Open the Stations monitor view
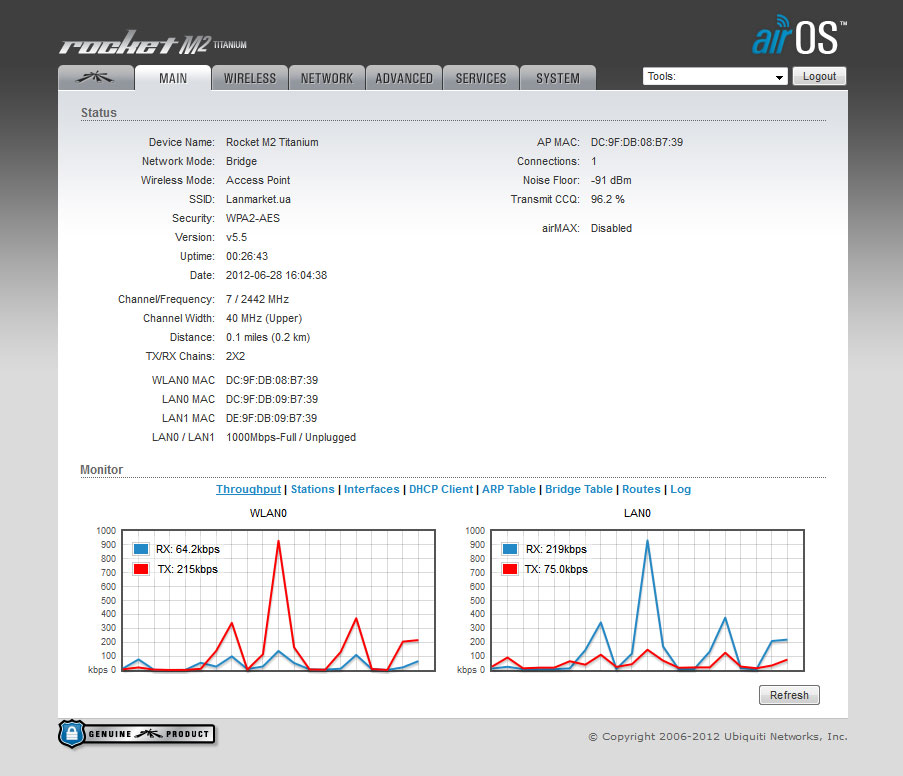 312,489
